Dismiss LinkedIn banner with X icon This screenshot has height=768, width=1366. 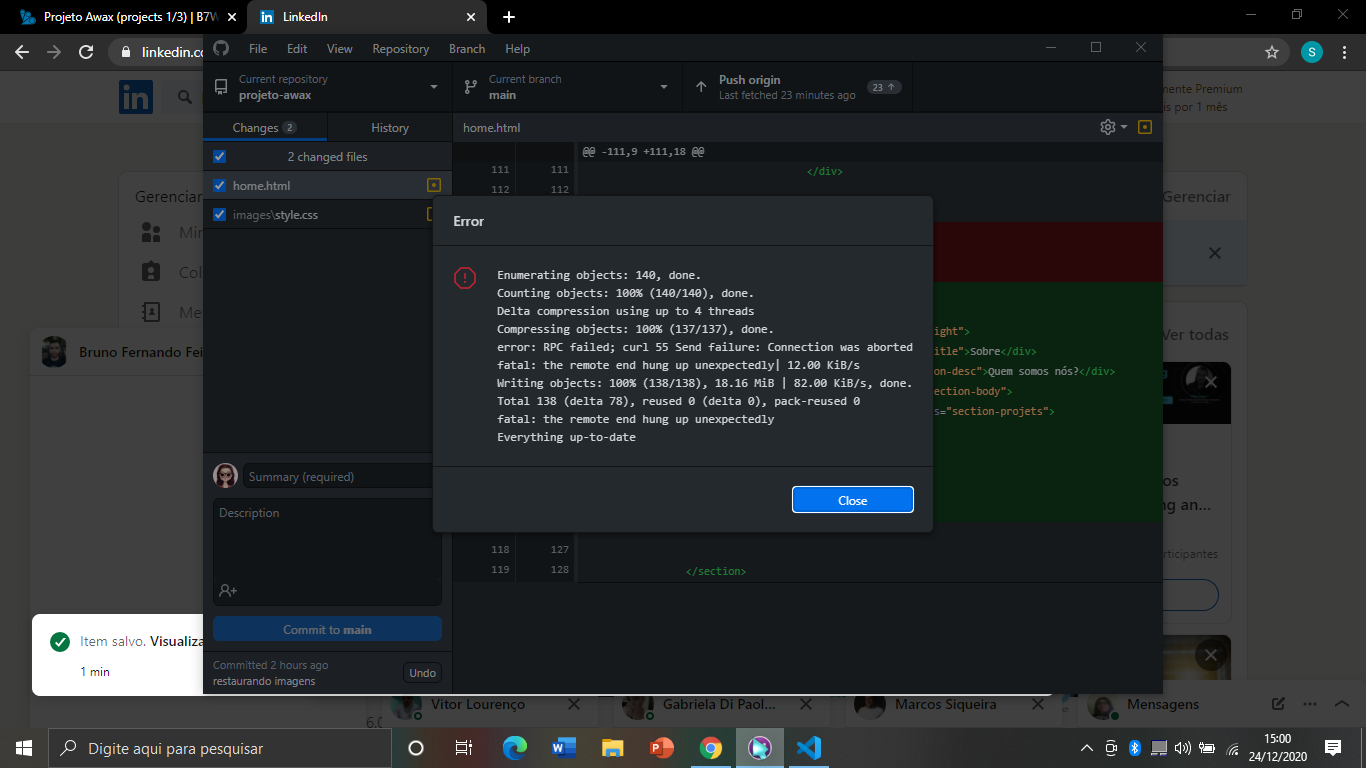(x=1215, y=253)
